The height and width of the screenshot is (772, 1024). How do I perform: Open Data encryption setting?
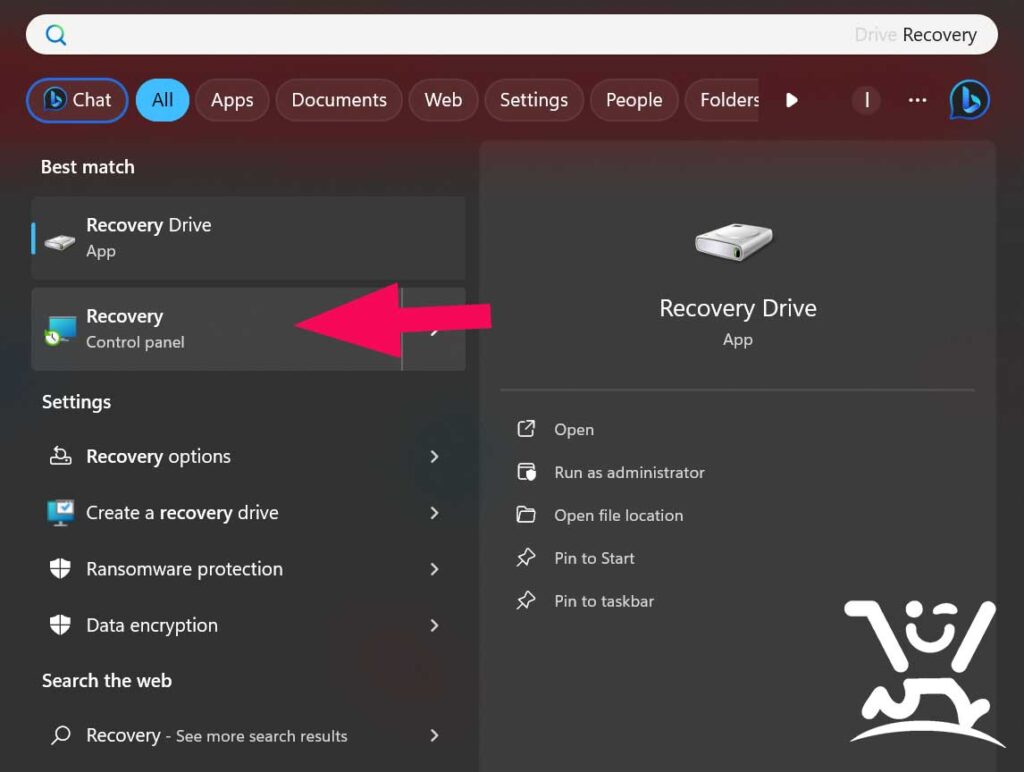[x=248, y=625]
